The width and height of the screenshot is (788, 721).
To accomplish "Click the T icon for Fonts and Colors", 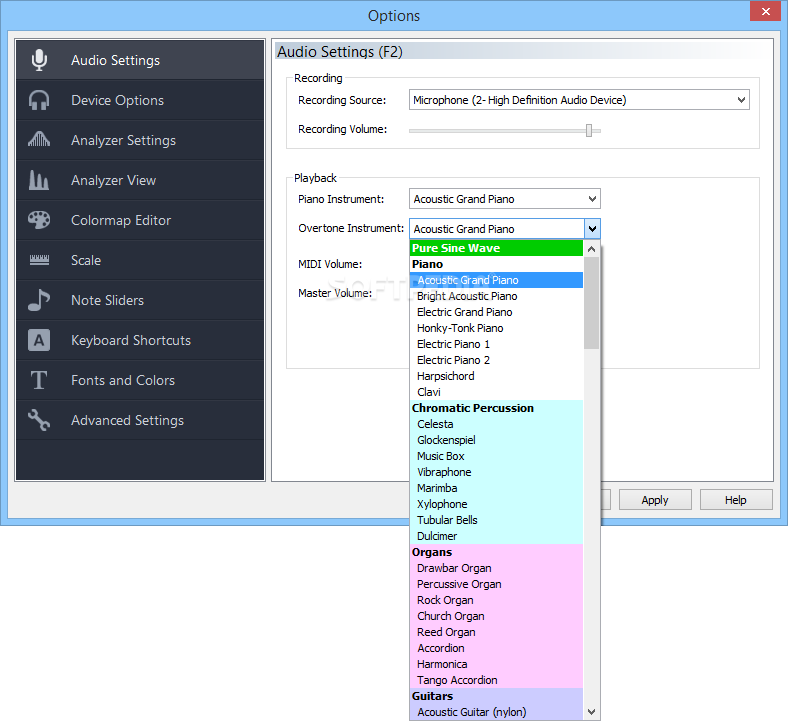I will (x=39, y=380).
